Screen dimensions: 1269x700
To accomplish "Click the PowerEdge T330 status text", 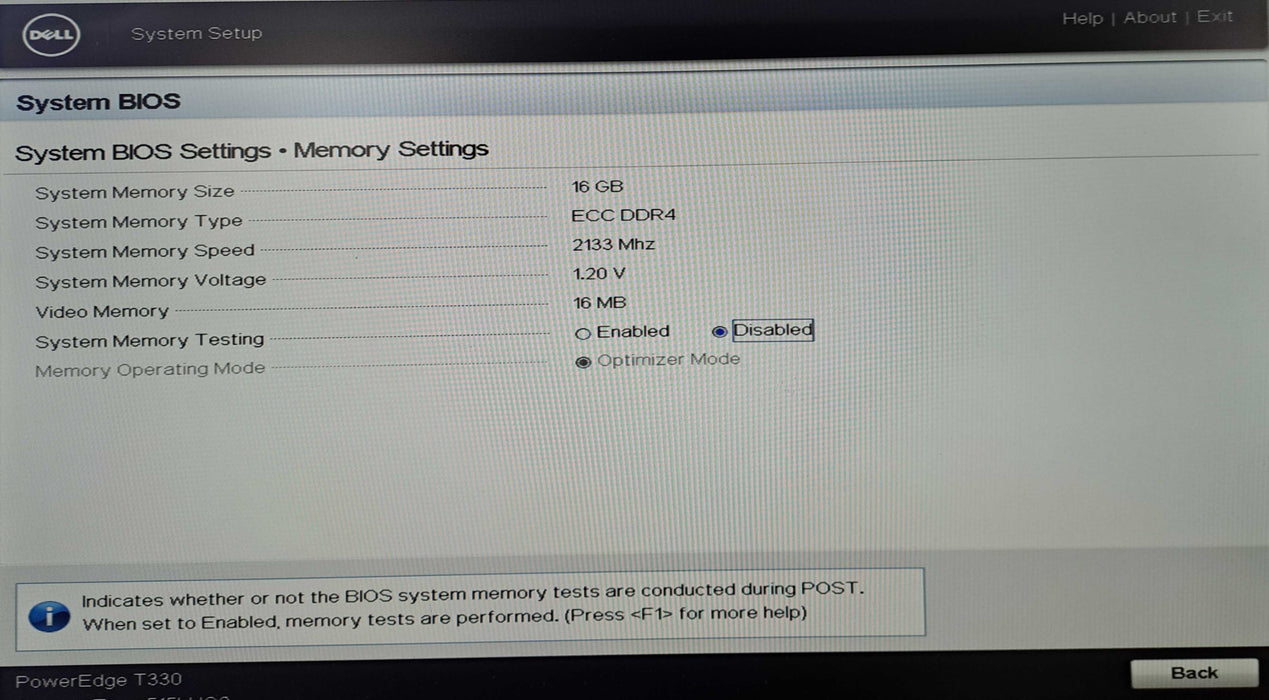I will coord(98,679).
